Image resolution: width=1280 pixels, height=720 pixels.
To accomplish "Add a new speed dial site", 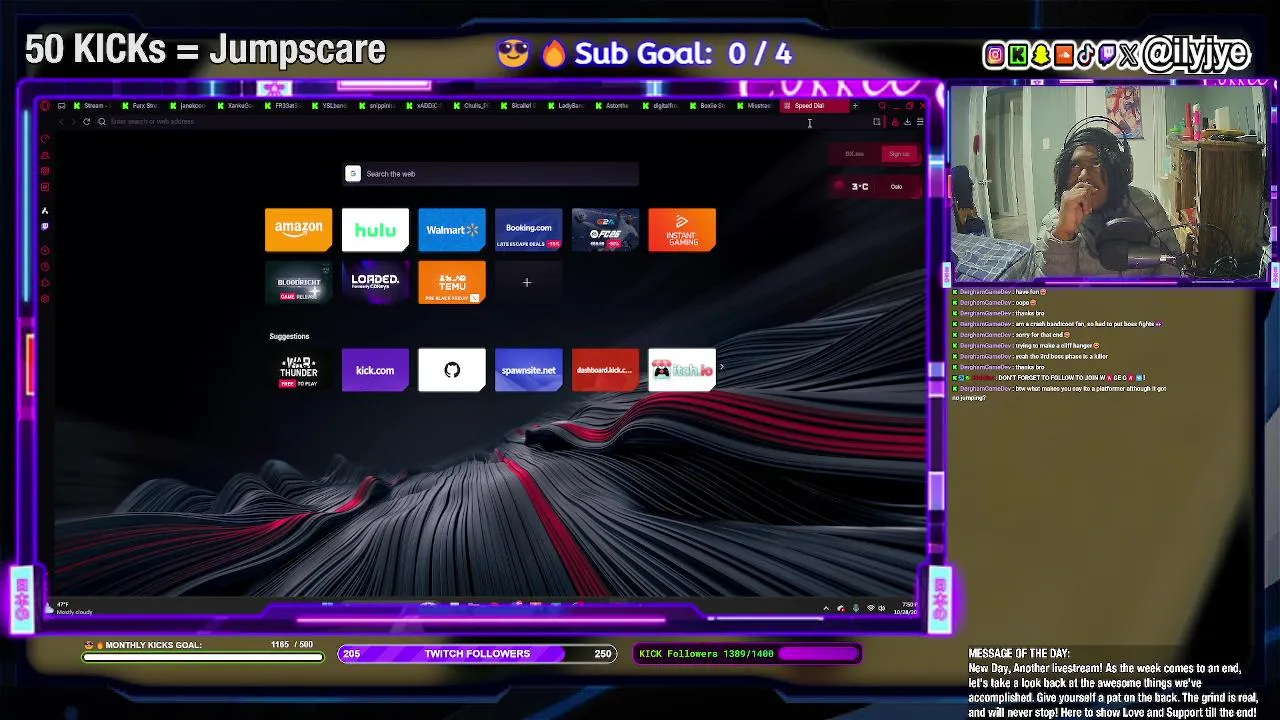I will [527, 282].
